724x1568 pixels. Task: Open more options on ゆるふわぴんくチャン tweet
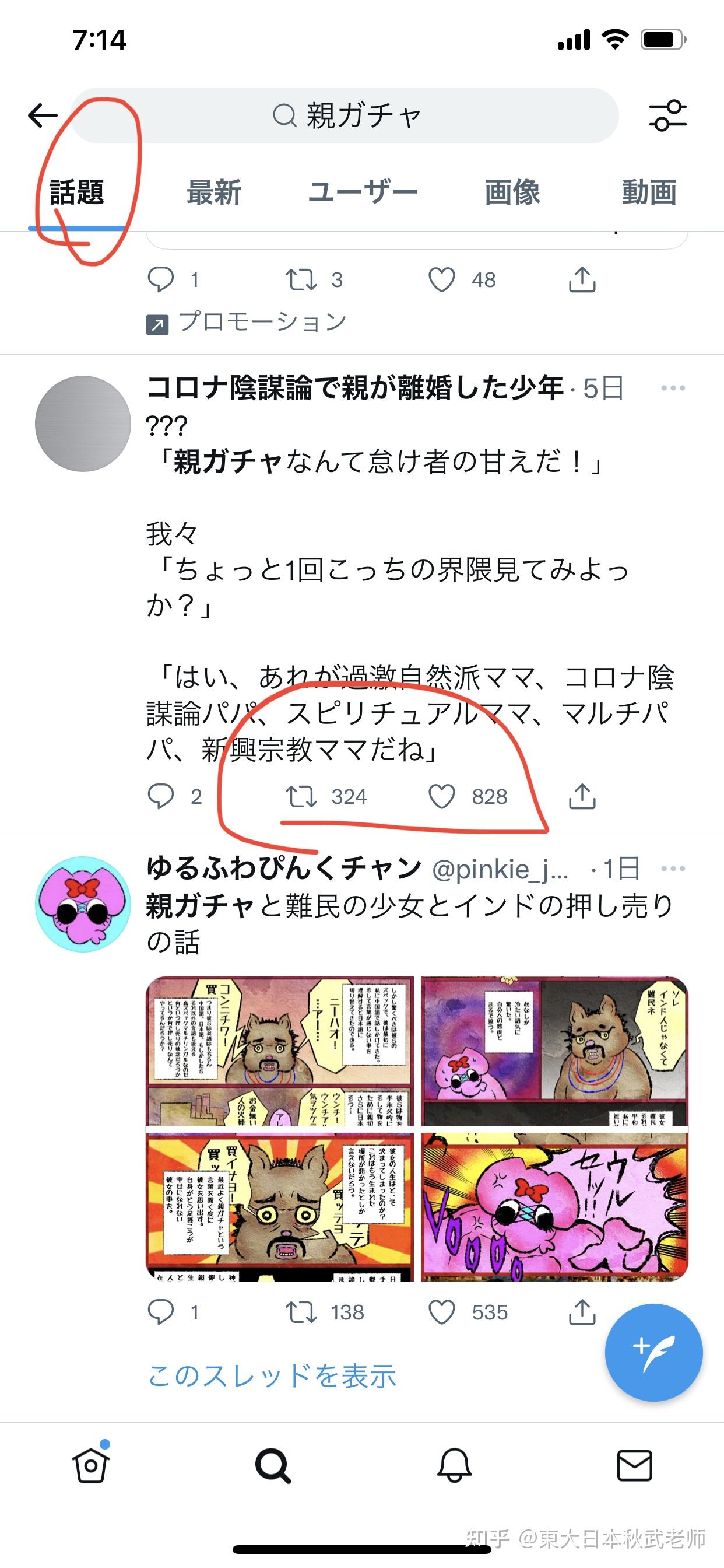pos(673,868)
